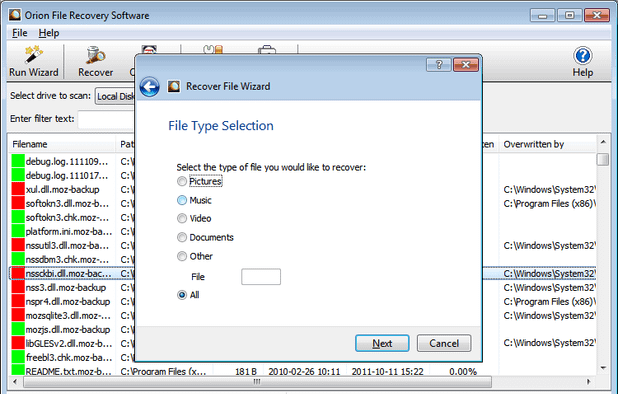Close the Recover File Wizard dialog

[466, 65]
